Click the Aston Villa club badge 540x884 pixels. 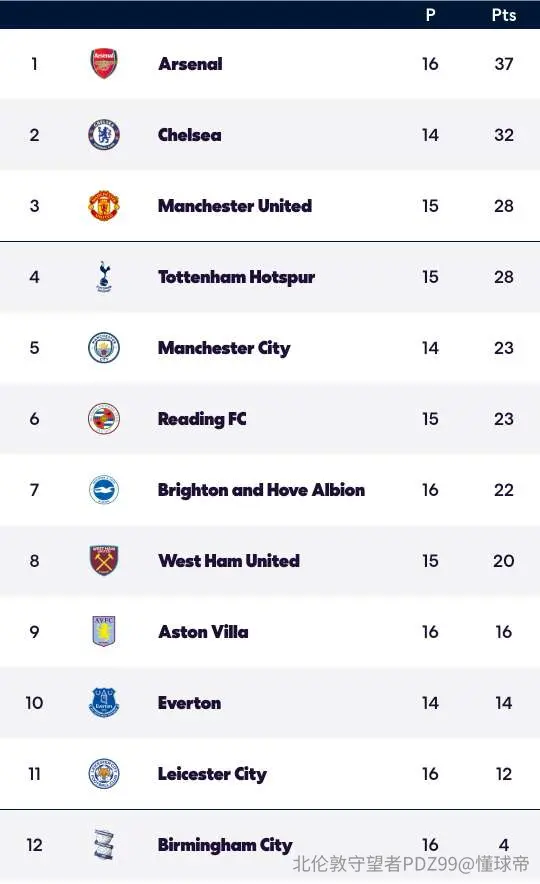[x=104, y=631]
